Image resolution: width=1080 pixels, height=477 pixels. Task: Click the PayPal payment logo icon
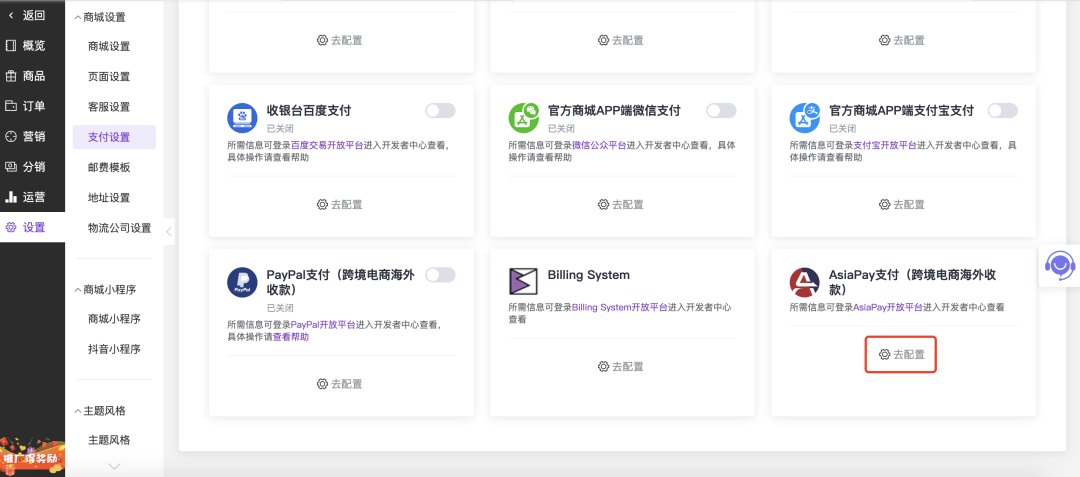click(x=242, y=282)
